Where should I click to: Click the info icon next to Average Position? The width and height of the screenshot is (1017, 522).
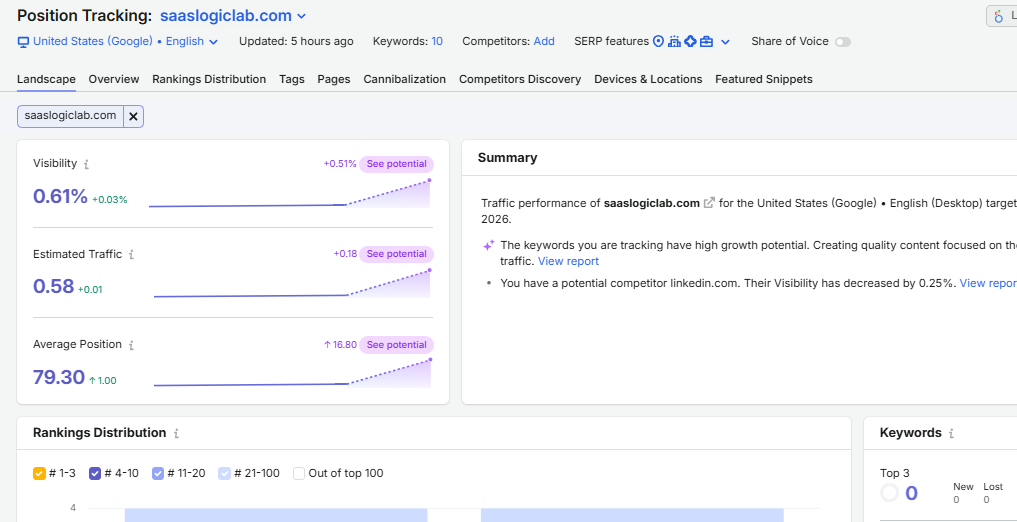pyautogui.click(x=131, y=345)
